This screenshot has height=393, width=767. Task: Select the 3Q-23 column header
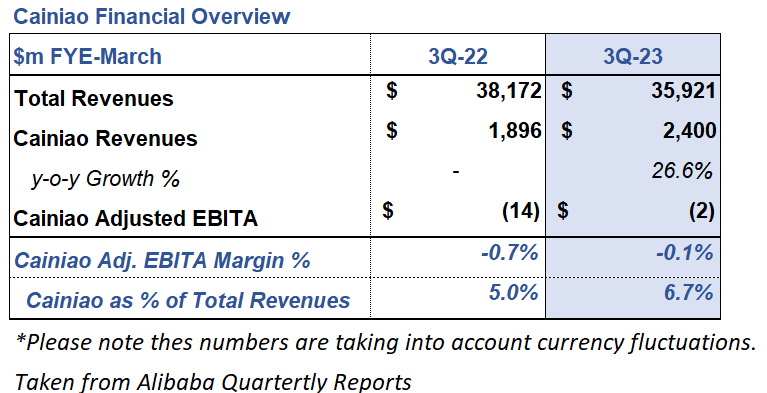632,56
